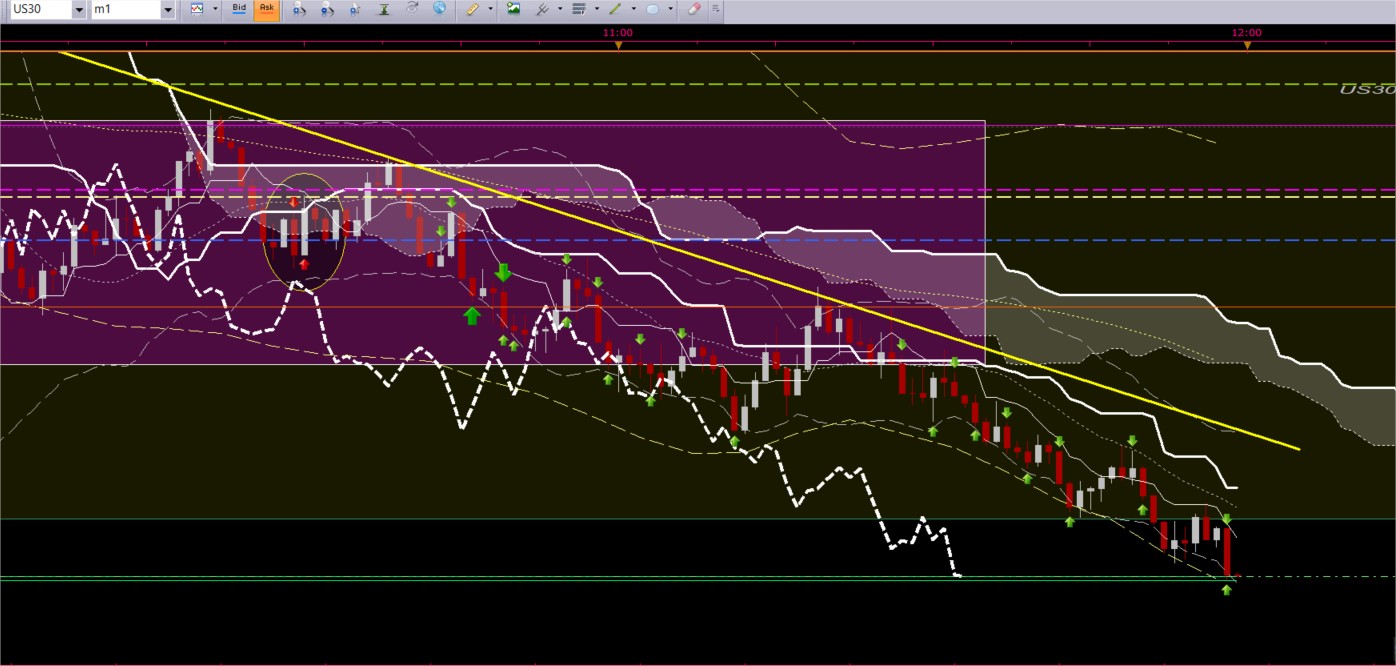
Task: Expand the trend line dropdown arrow
Action: click(634, 9)
